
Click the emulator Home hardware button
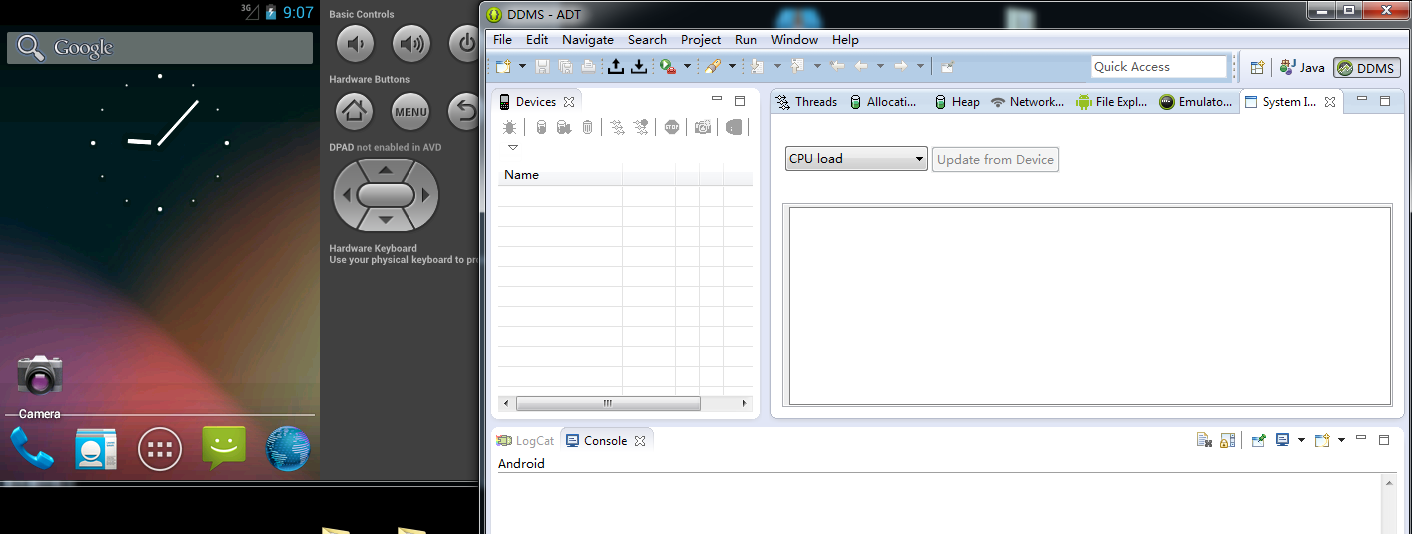(x=354, y=111)
